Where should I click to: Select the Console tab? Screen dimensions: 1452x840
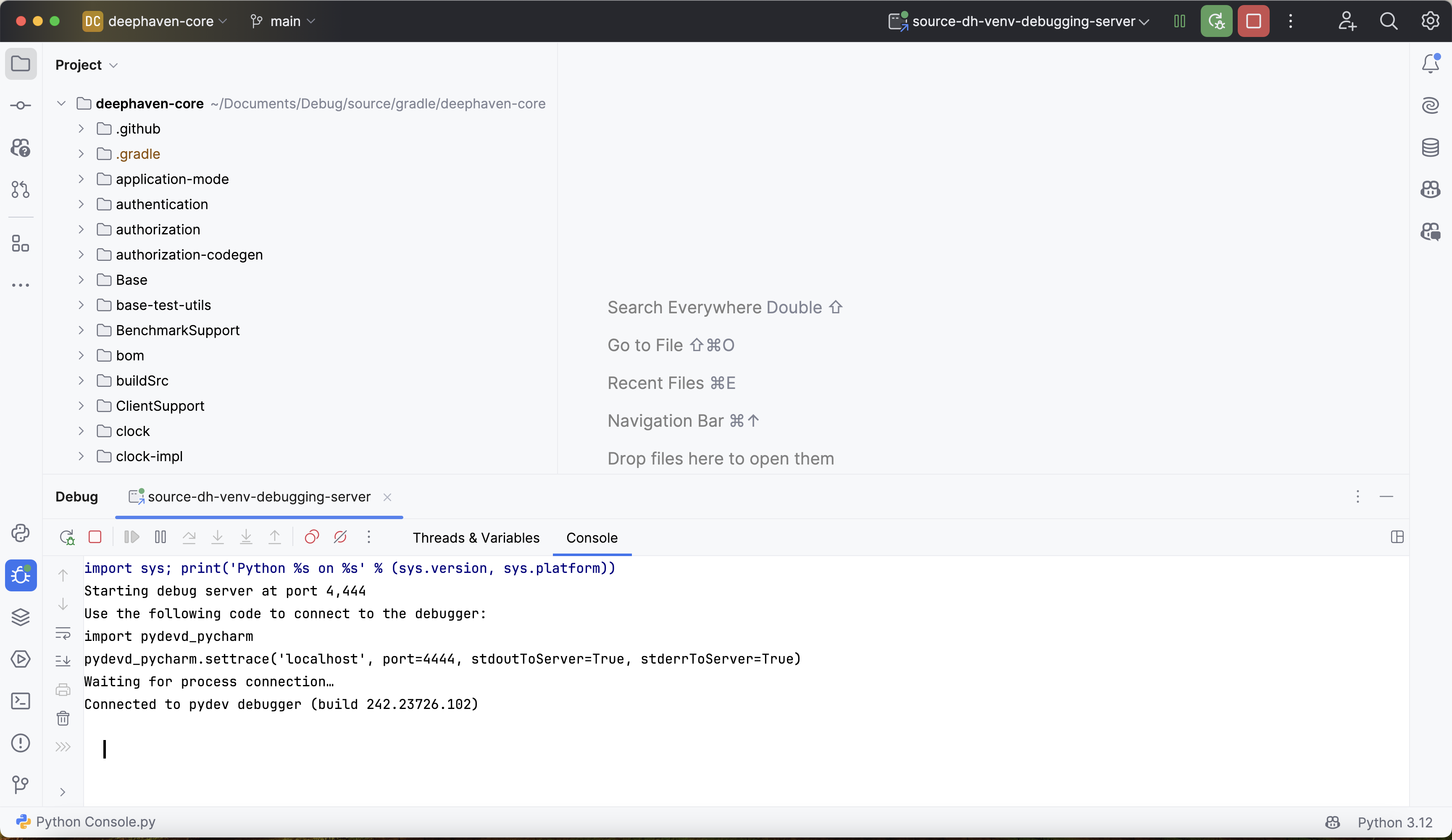click(x=592, y=538)
